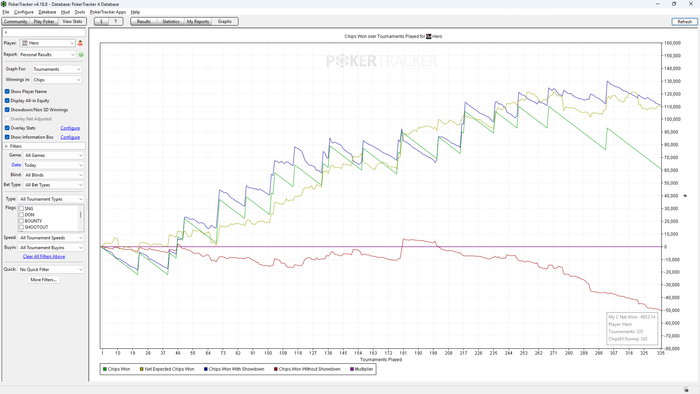Click the More Filters button
The image size is (700, 394).
click(43, 280)
